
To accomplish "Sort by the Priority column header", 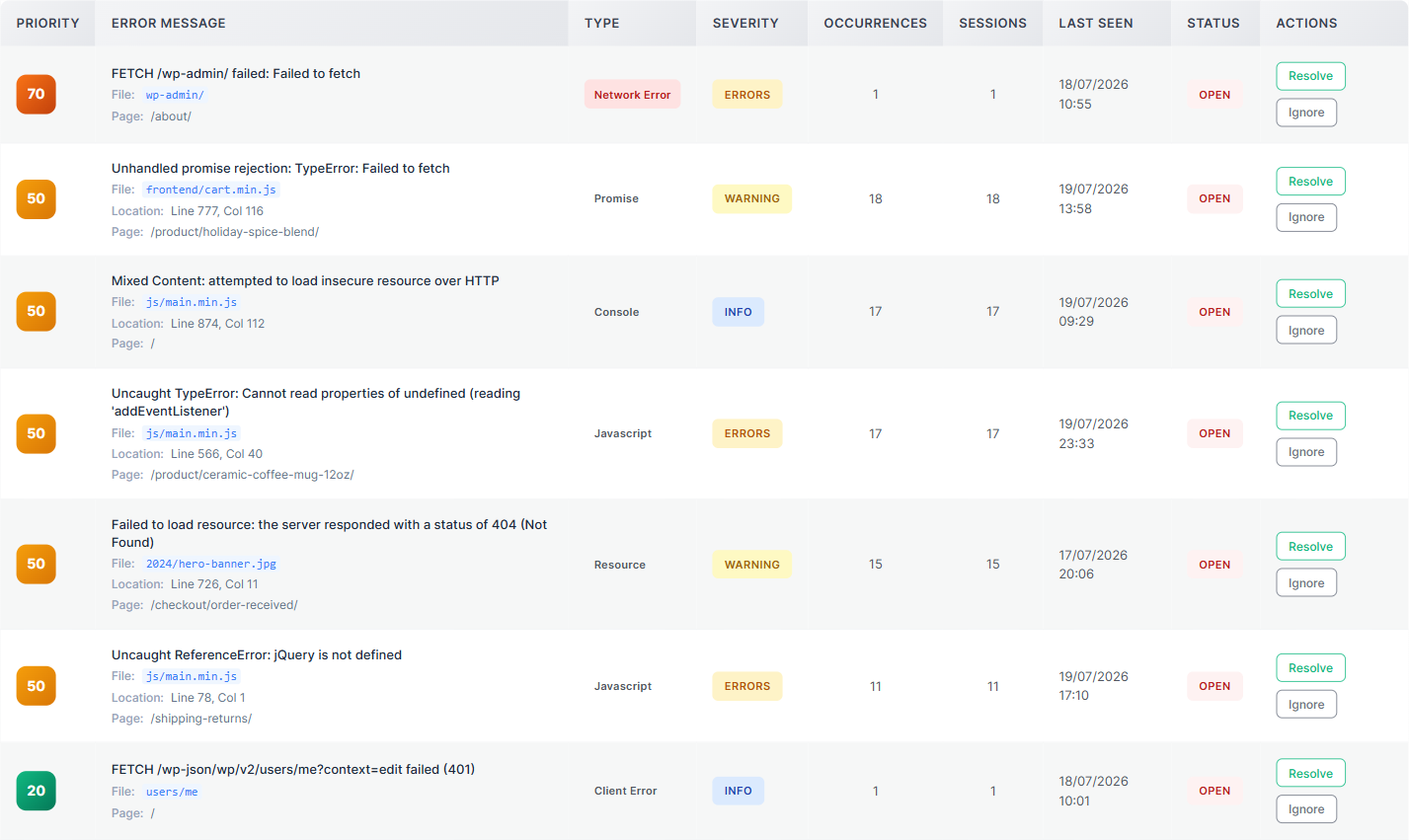I will 47,23.
